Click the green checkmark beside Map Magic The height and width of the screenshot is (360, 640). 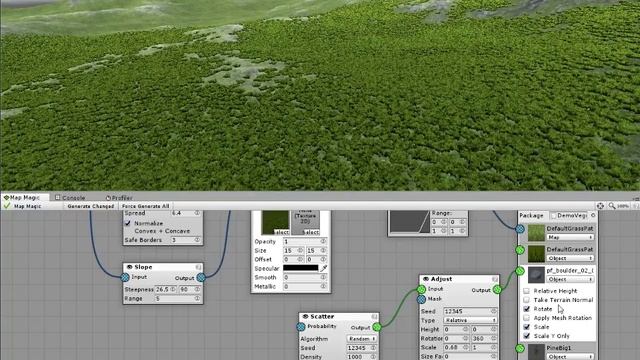(7, 206)
